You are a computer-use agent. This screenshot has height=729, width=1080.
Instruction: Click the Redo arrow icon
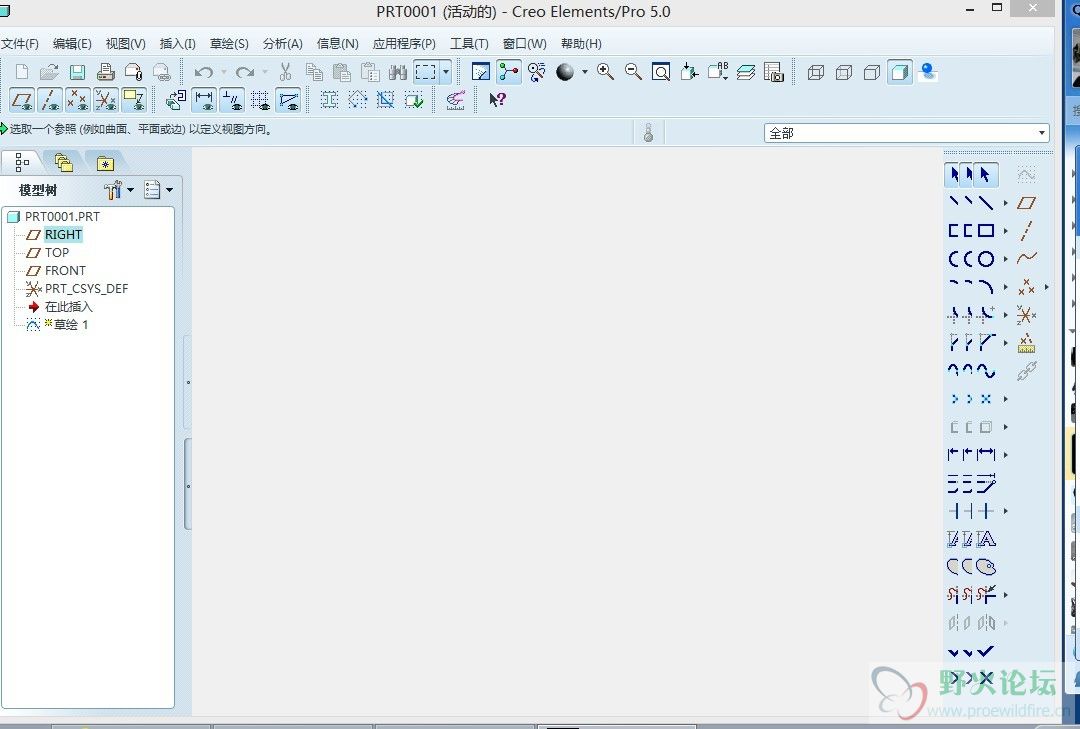coord(245,72)
